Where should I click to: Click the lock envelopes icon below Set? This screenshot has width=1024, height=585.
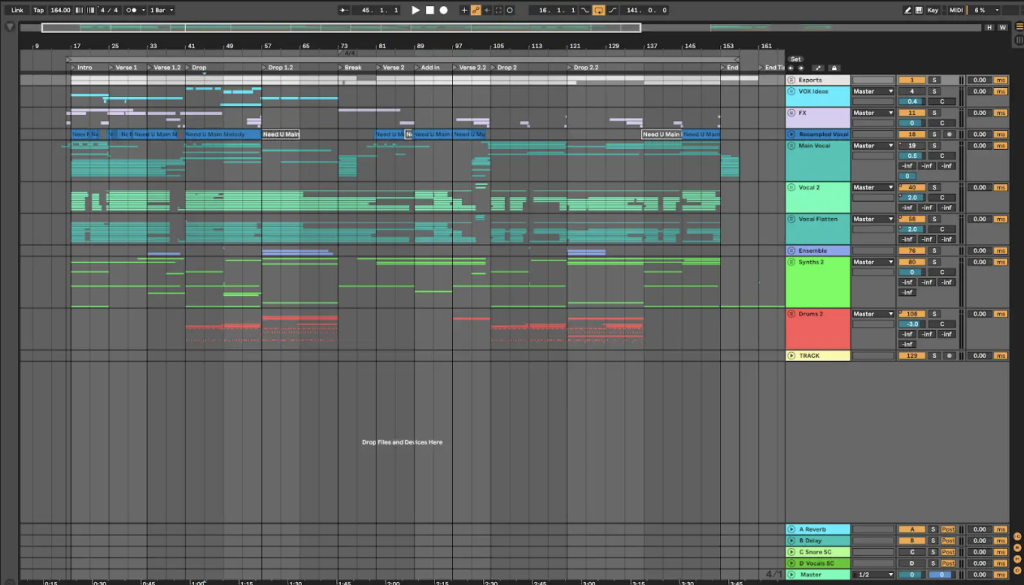pos(834,67)
